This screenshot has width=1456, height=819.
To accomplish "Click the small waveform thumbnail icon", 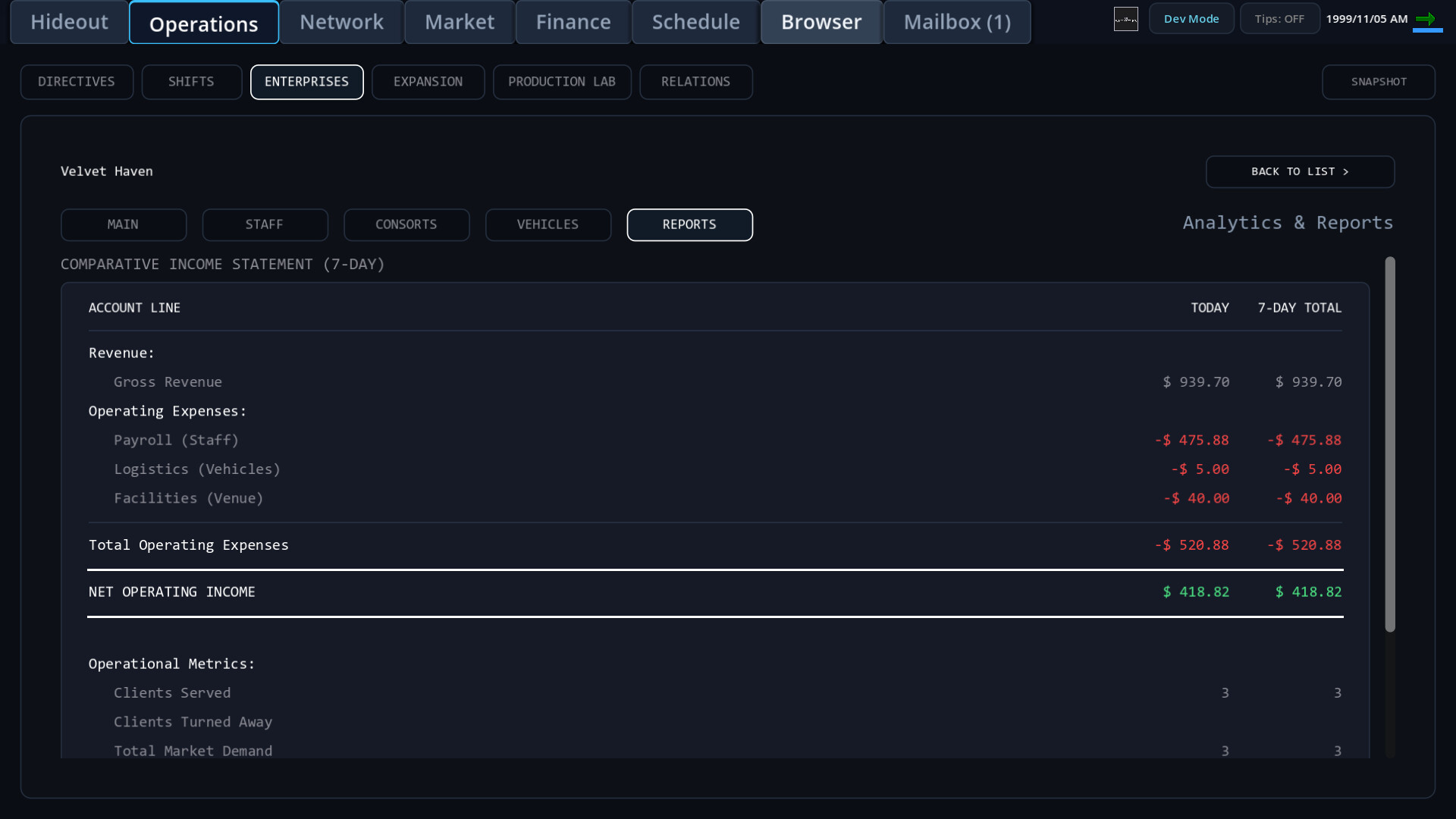I will click(x=1126, y=19).
